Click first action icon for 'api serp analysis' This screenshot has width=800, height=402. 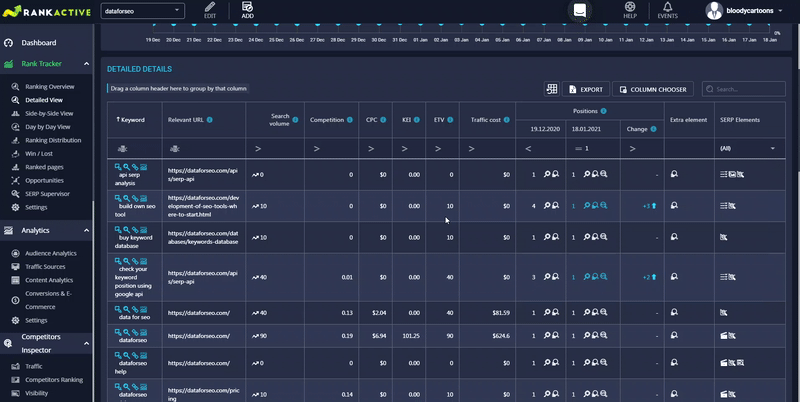pos(118,167)
